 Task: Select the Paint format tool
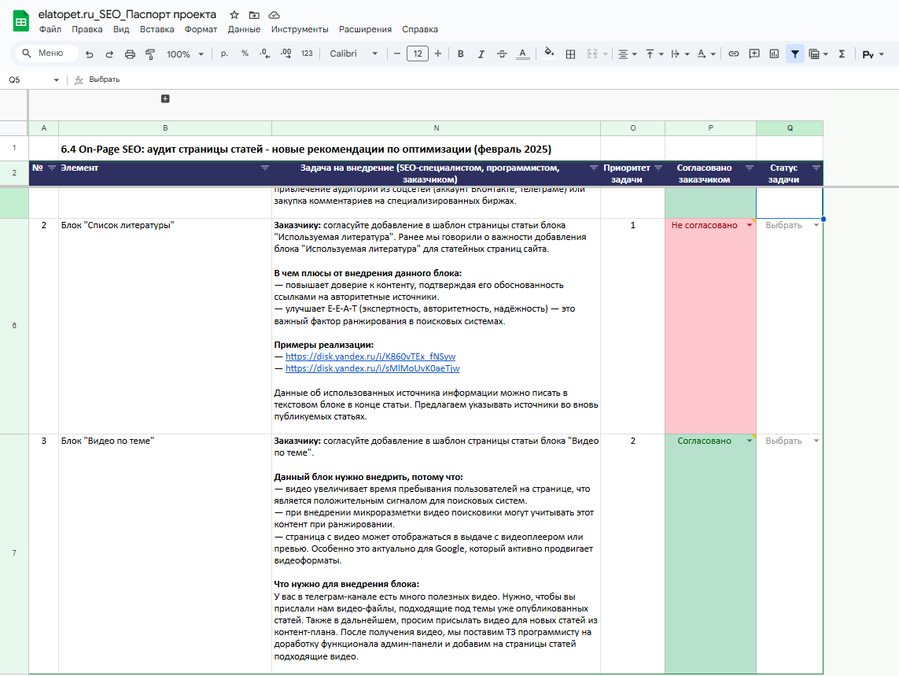(x=150, y=54)
